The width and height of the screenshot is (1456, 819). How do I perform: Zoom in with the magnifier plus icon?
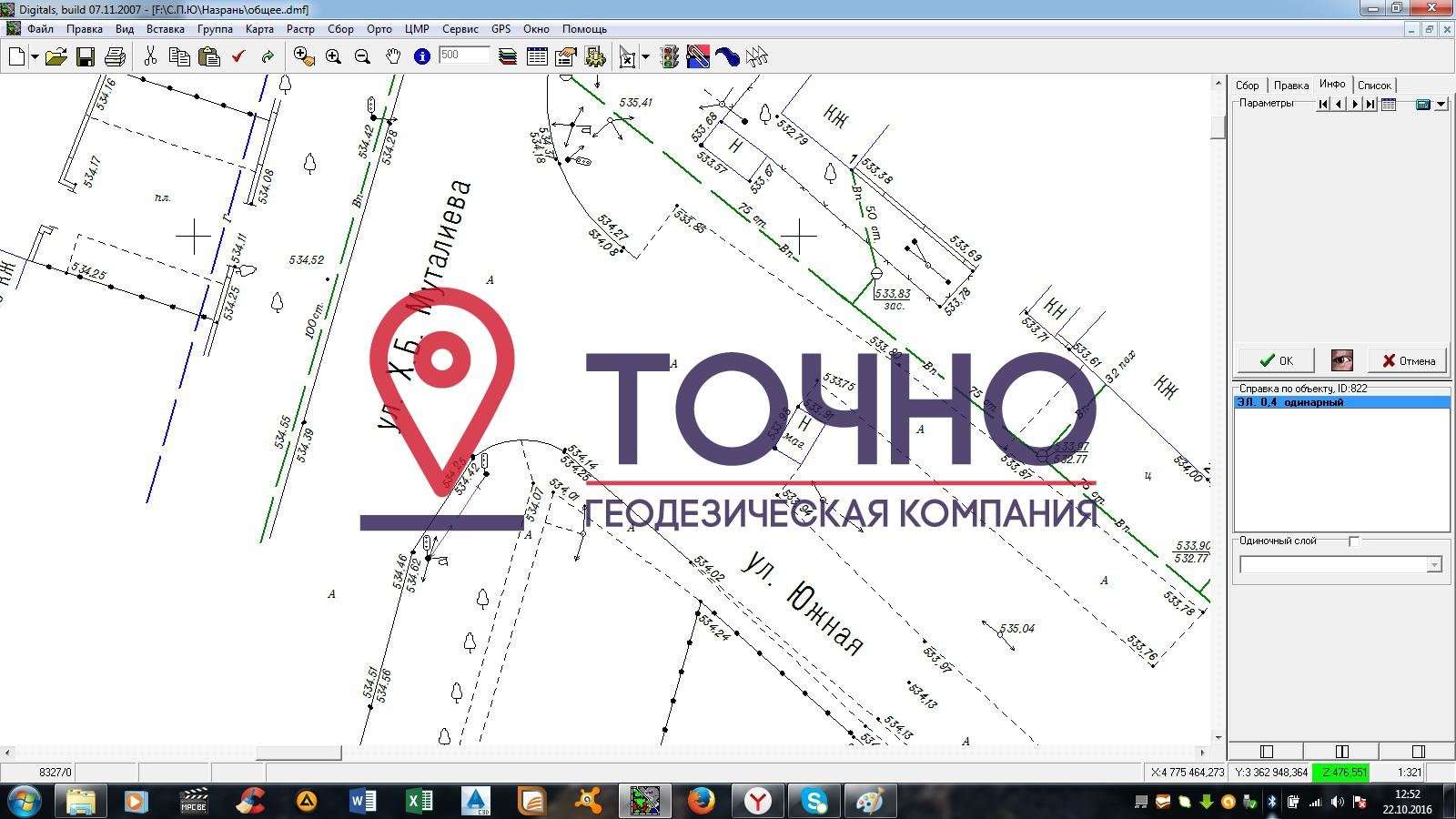point(333,56)
